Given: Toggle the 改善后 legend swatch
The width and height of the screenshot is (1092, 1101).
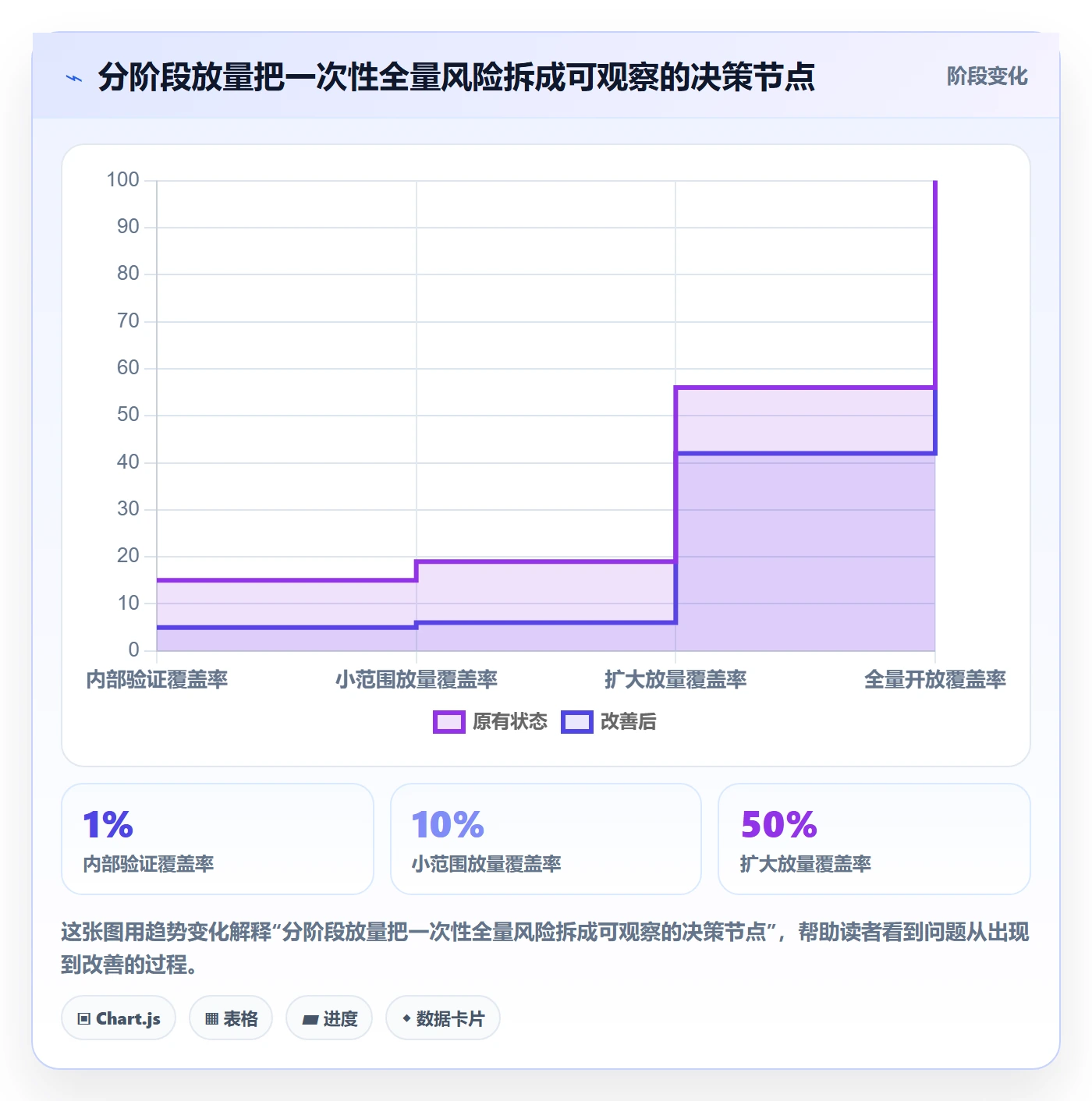Looking at the screenshot, I should (x=577, y=722).
